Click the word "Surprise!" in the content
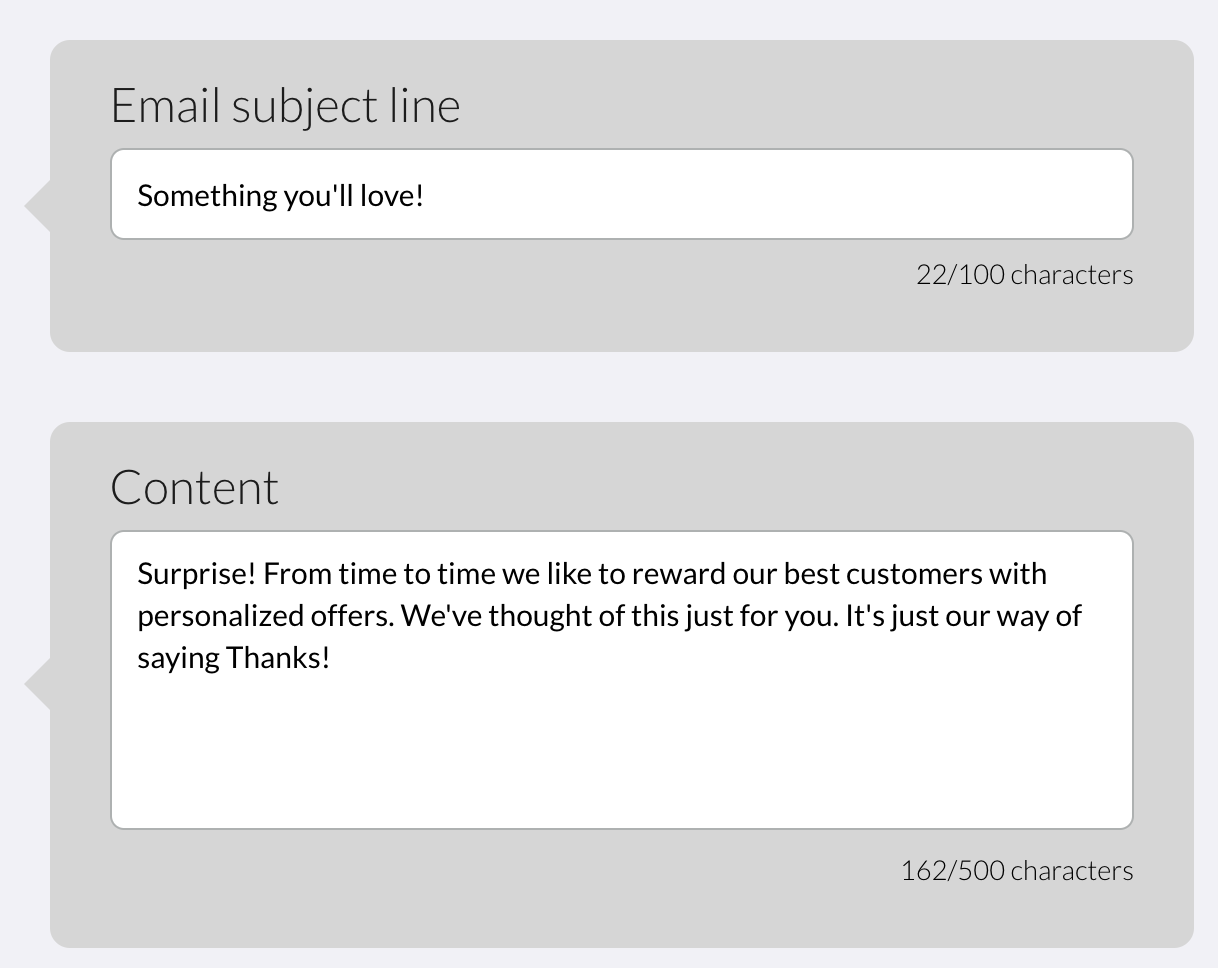The width and height of the screenshot is (1218, 968). coord(197,575)
